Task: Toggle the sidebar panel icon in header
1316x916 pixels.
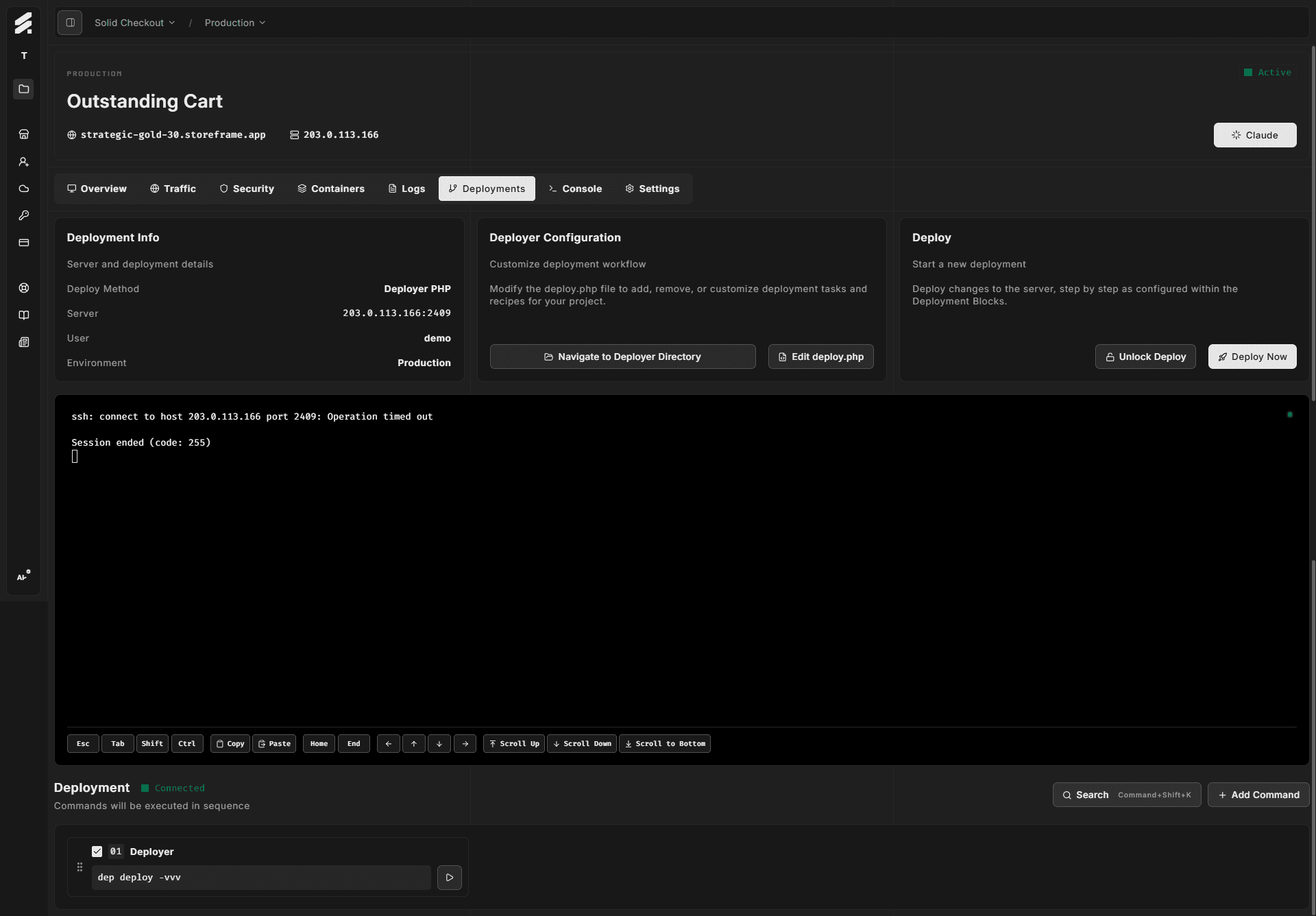Action: point(70,23)
